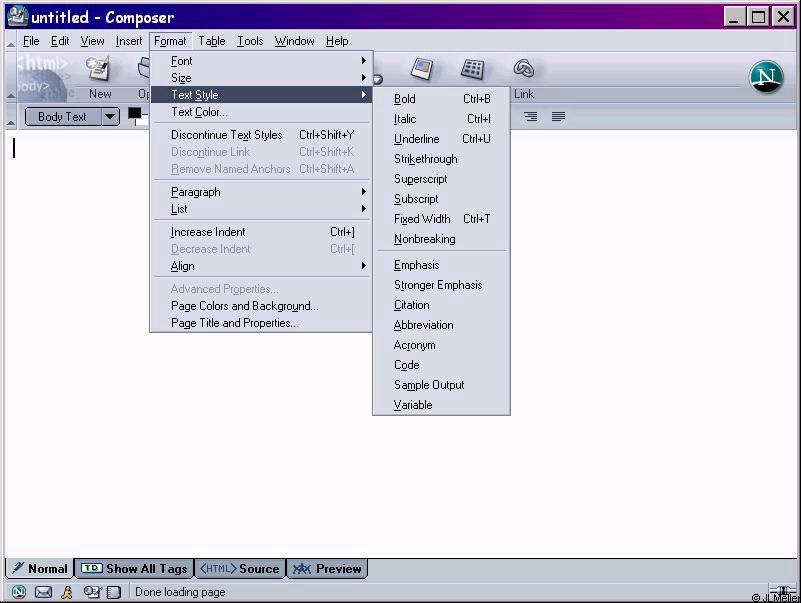Toggle Fixed Width text style
Viewport: 801px width, 603px height.
coord(441,219)
